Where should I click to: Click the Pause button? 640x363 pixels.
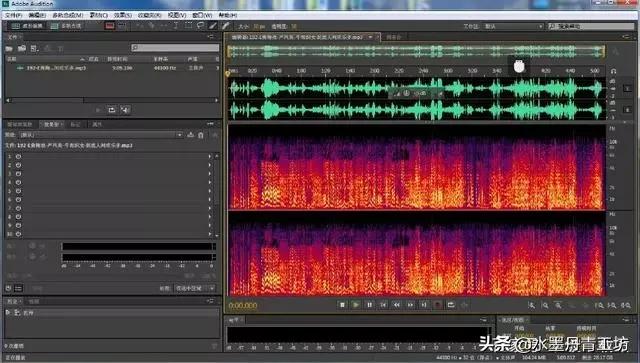point(369,305)
